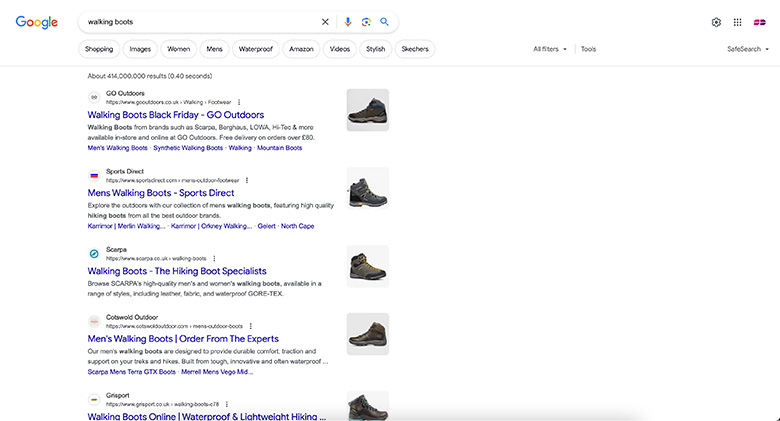Viewport: 780px width, 421px height.
Task: Select the Stylish filter chip
Action: tap(376, 49)
